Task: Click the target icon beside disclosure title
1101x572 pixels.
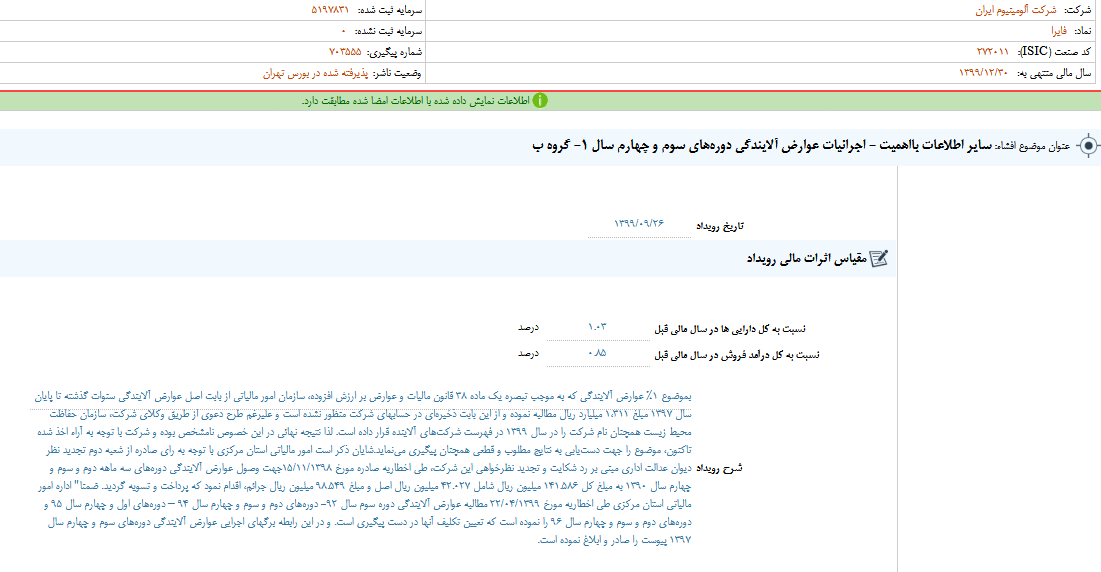Action: (x=1088, y=145)
